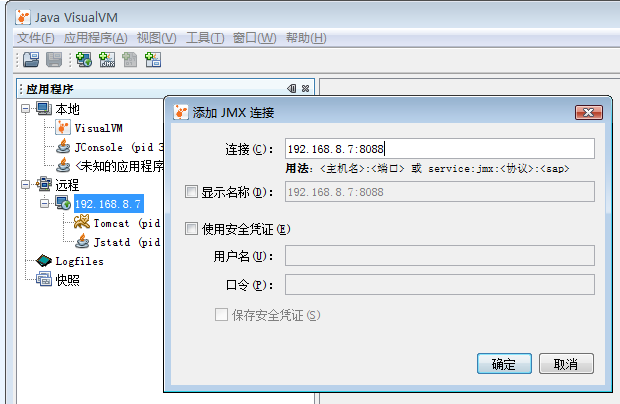620x404 pixels.
Task: Click the Tomcat cat icon
Action: pos(82,222)
